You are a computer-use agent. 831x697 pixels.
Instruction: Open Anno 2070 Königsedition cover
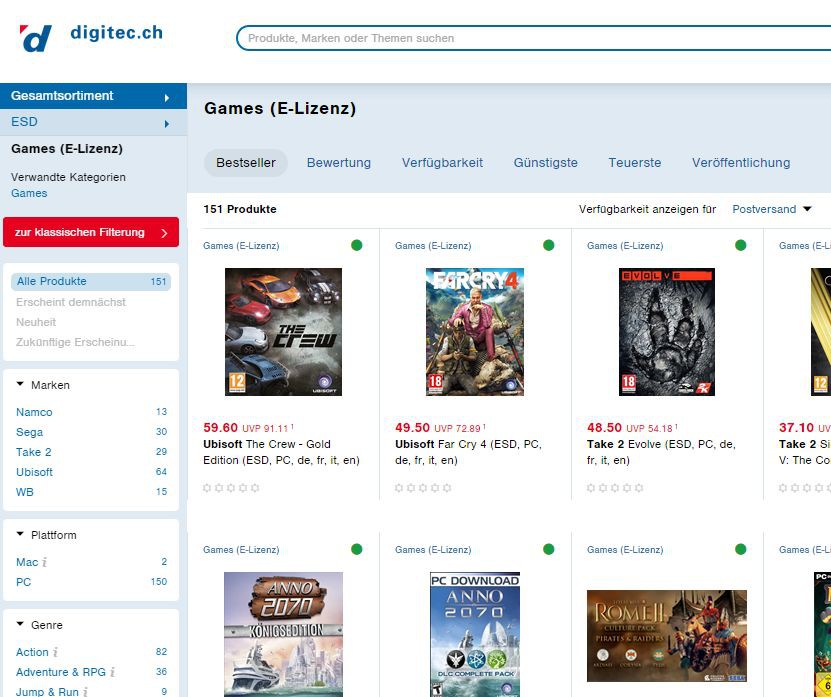click(x=284, y=634)
